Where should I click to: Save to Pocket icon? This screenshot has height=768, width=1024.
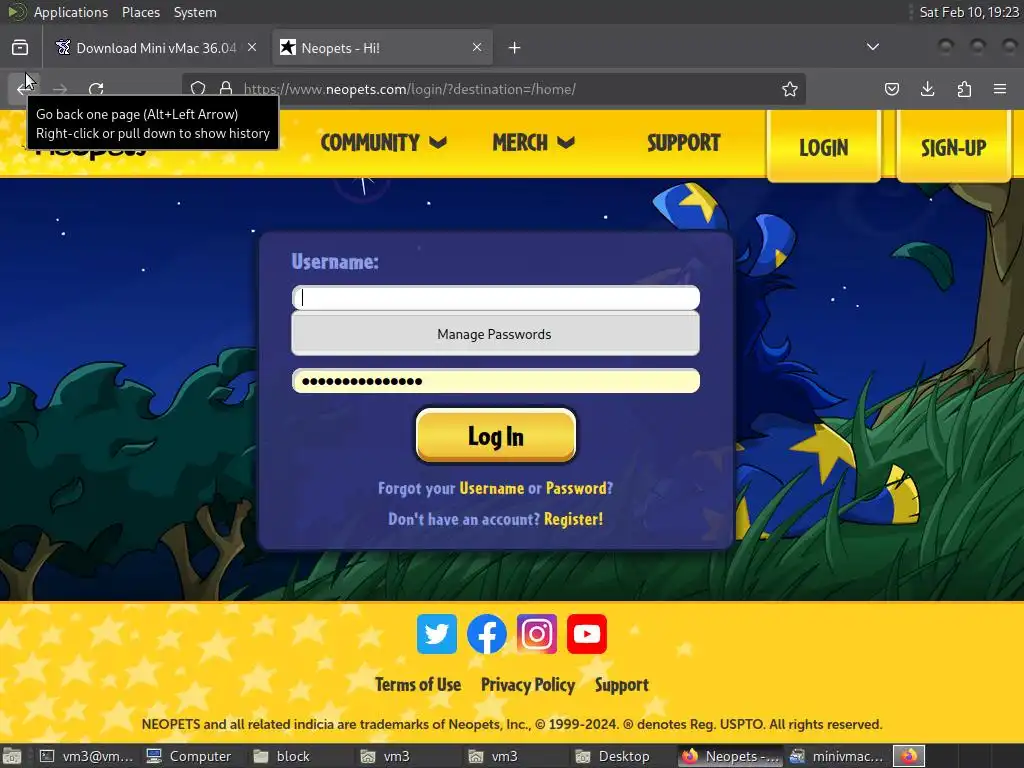pyautogui.click(x=891, y=89)
